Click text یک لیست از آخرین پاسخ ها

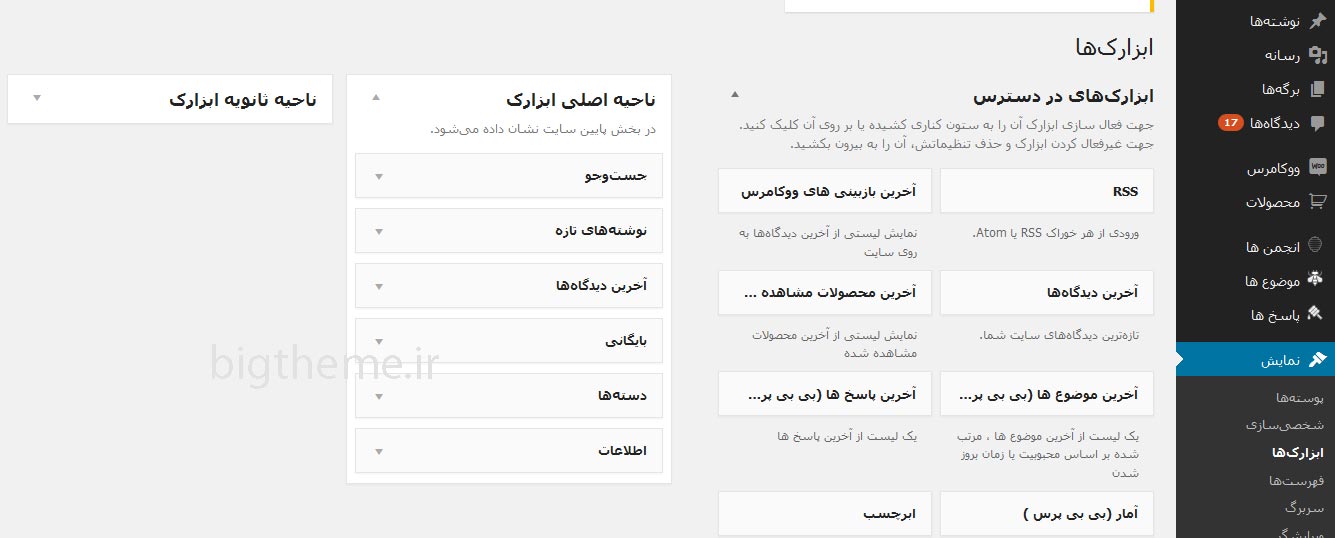pyautogui.click(x=847, y=437)
